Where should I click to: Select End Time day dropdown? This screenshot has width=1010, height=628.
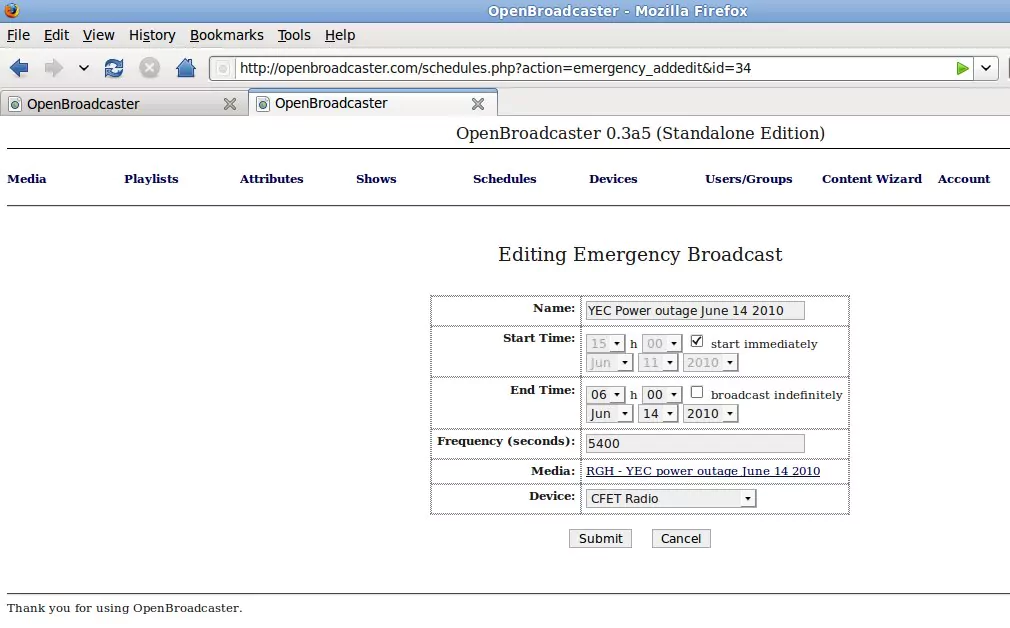coord(658,414)
